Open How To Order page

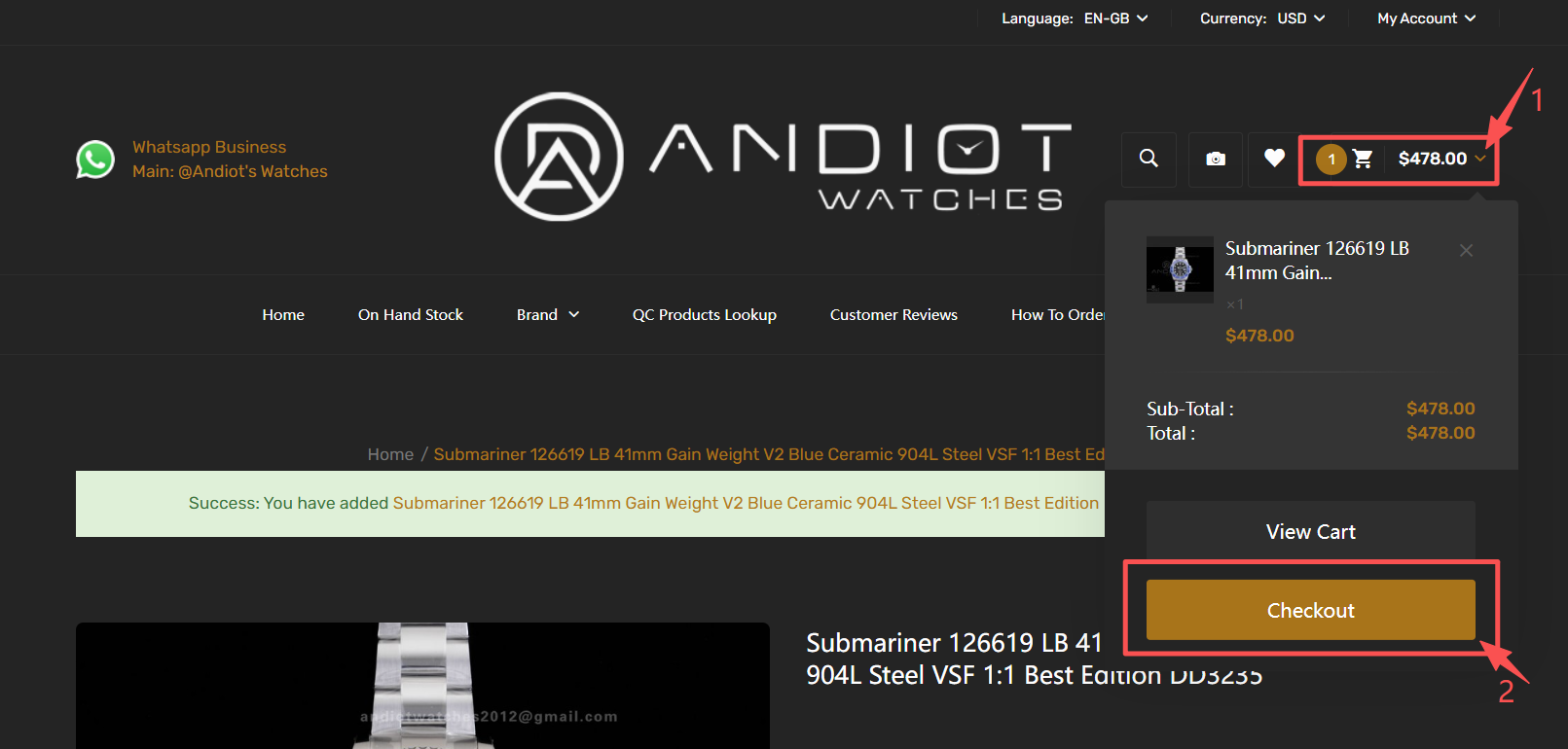pos(1058,314)
